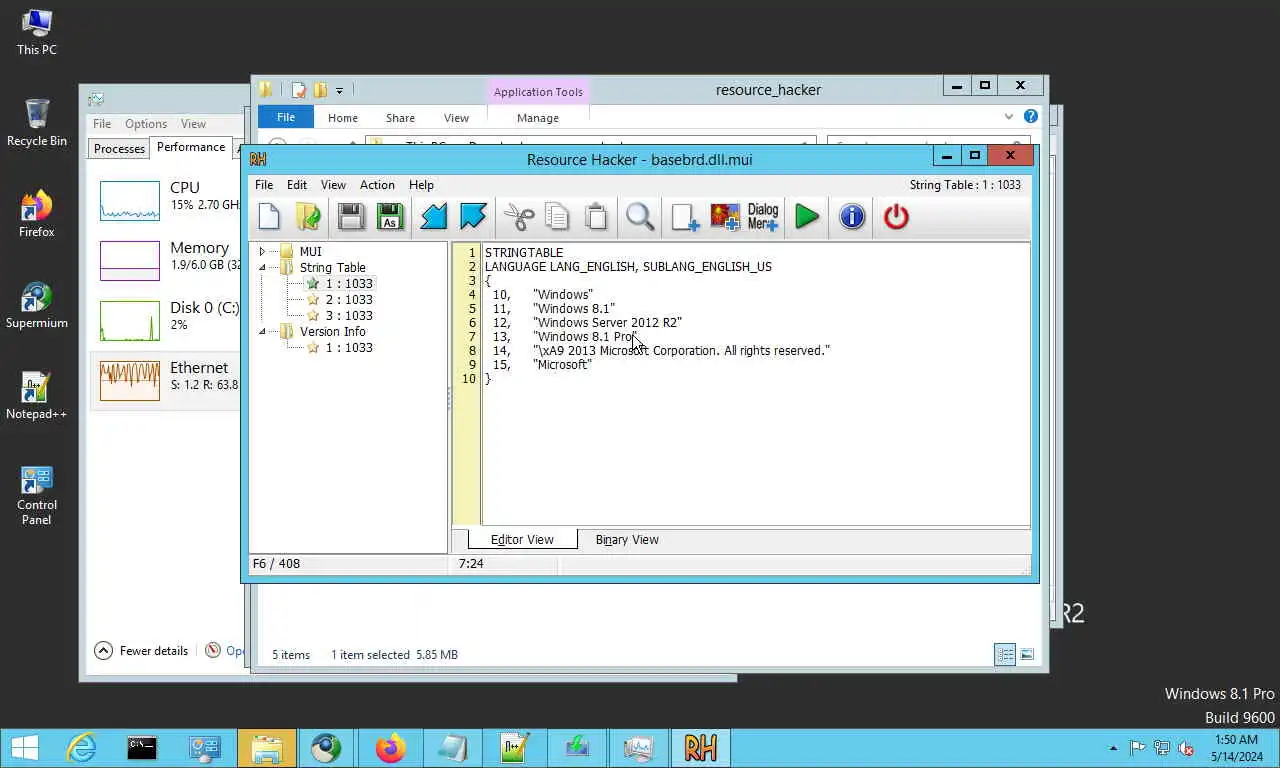Image resolution: width=1280 pixels, height=768 pixels.
Task: Open the Recycle Bin desktop icon
Action: (x=37, y=122)
